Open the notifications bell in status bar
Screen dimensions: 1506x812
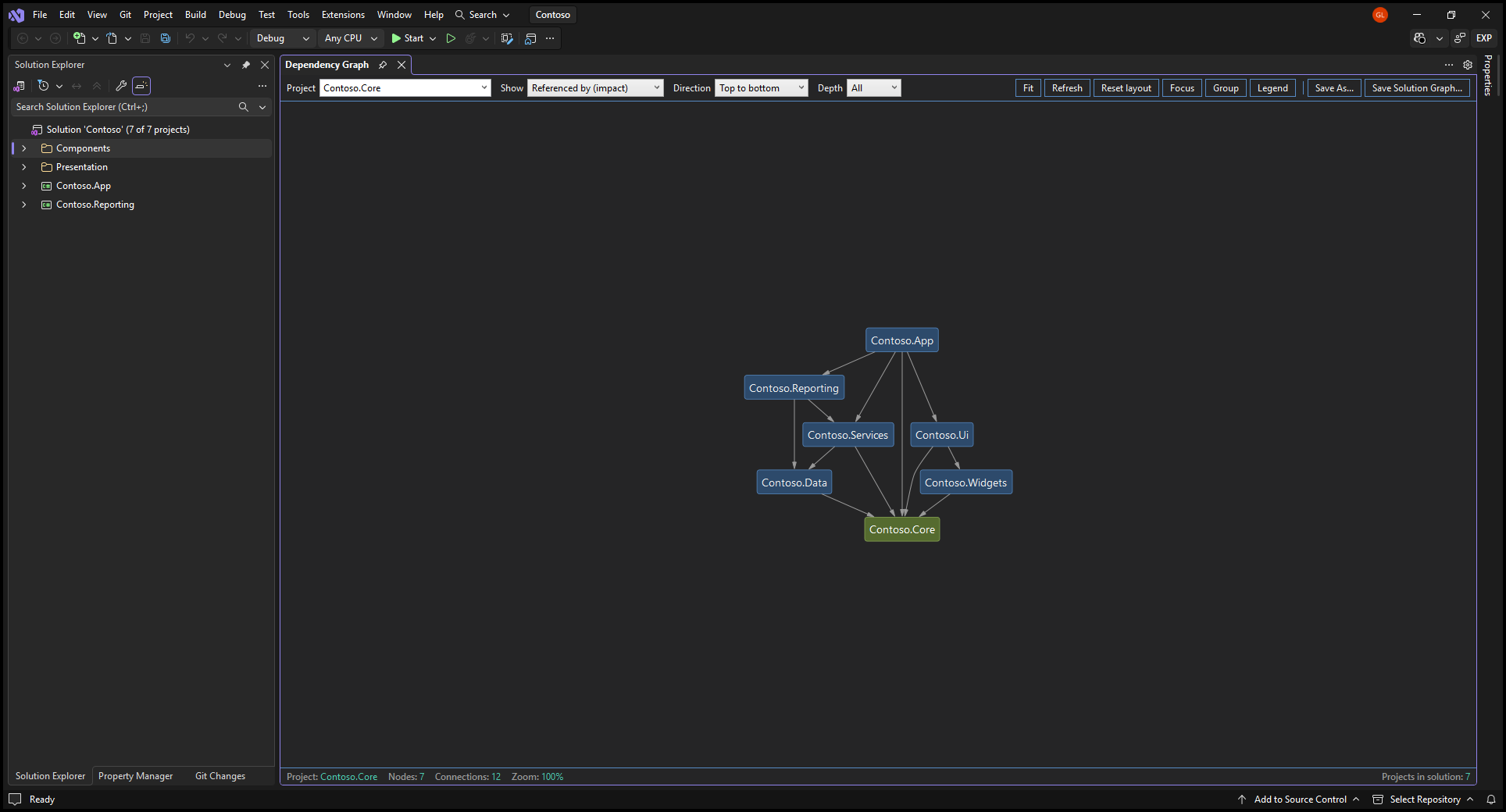click(x=1491, y=800)
